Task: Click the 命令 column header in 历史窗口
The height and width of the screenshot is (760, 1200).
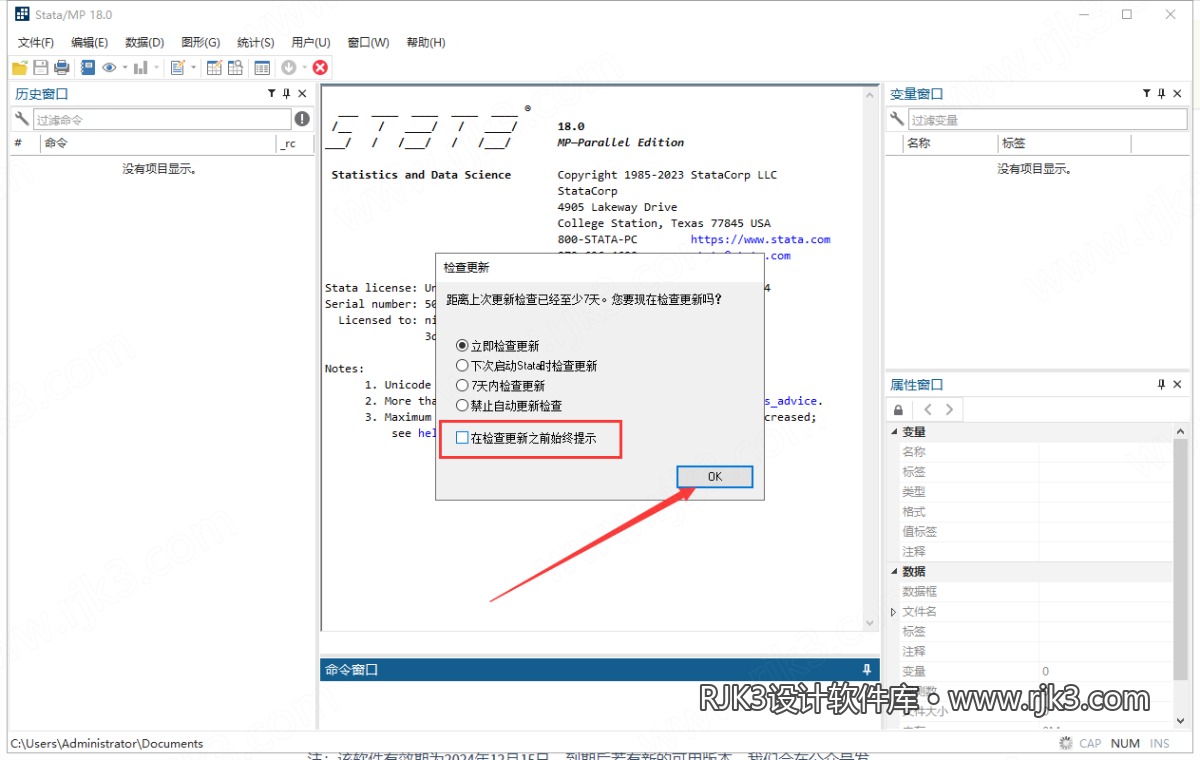Action: [x=157, y=143]
